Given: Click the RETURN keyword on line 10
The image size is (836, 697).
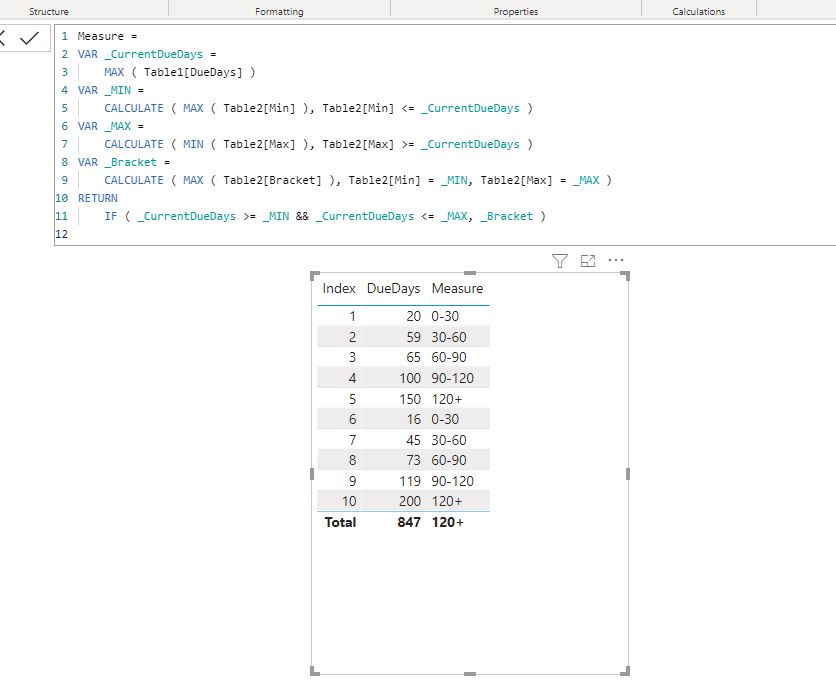Looking at the screenshot, I should (98, 198).
